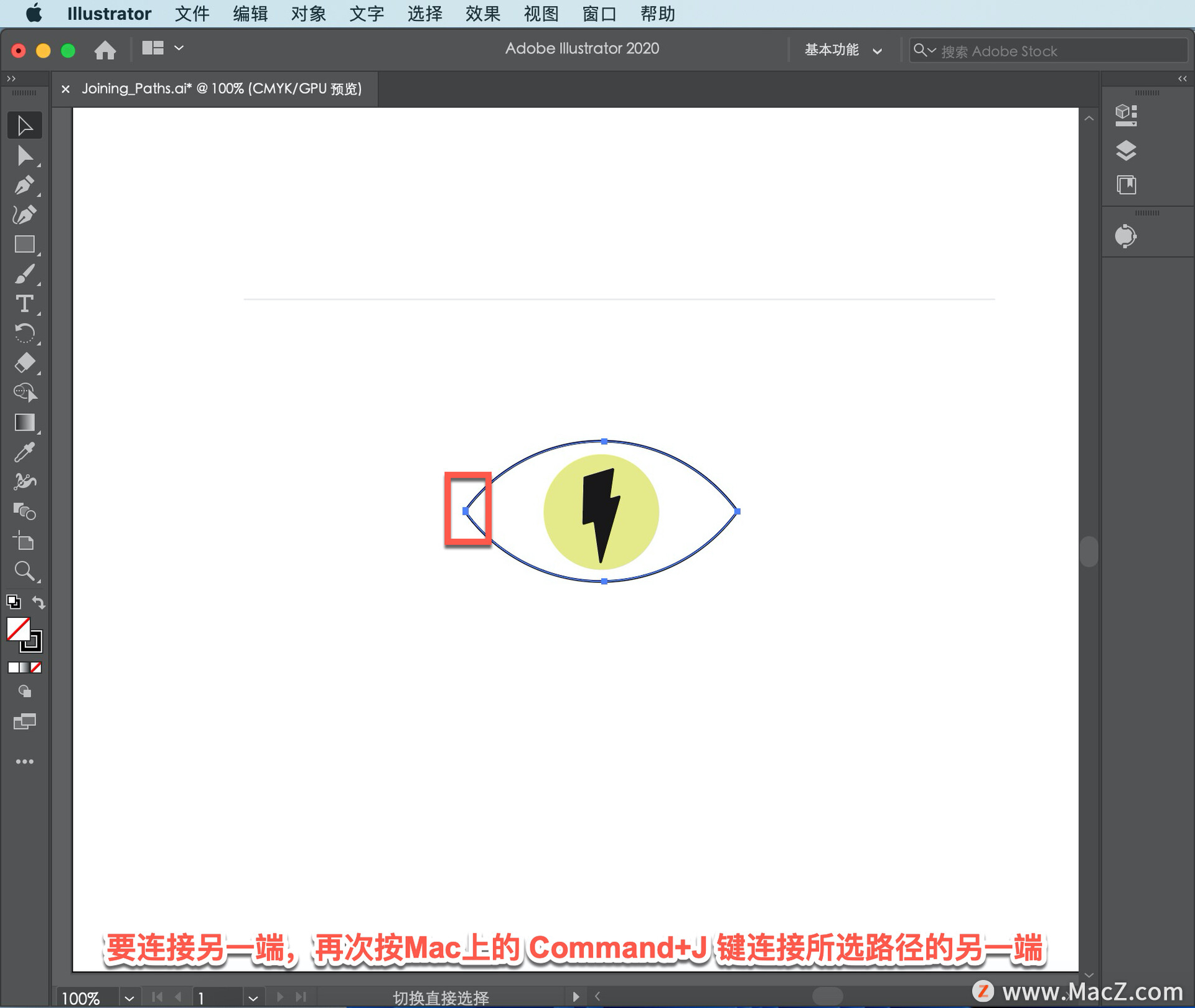Viewport: 1195px width, 1008px height.
Task: Expand the 100% zoom level dropdown
Action: [x=129, y=998]
